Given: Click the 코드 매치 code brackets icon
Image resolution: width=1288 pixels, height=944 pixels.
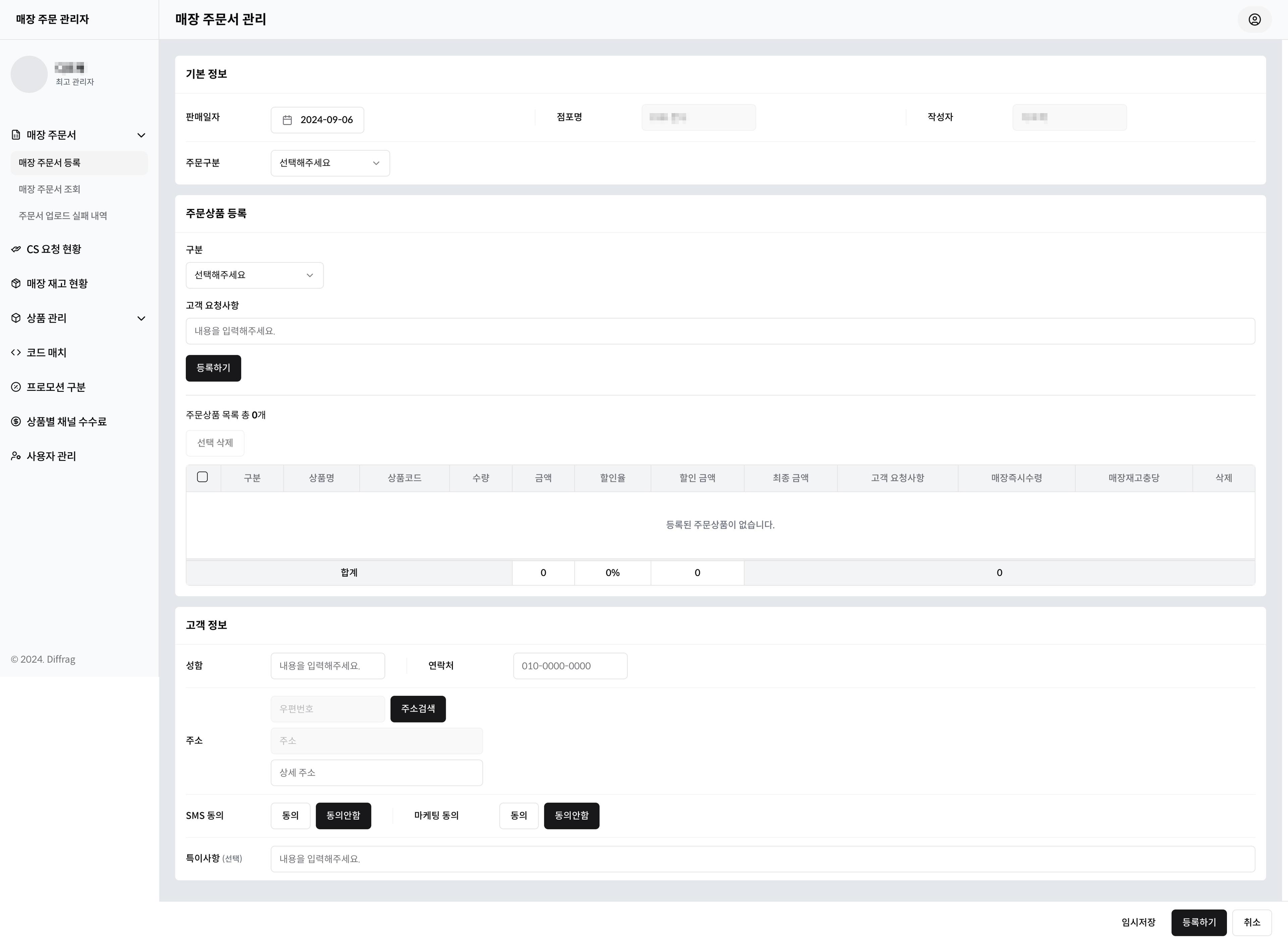Looking at the screenshot, I should (x=16, y=353).
